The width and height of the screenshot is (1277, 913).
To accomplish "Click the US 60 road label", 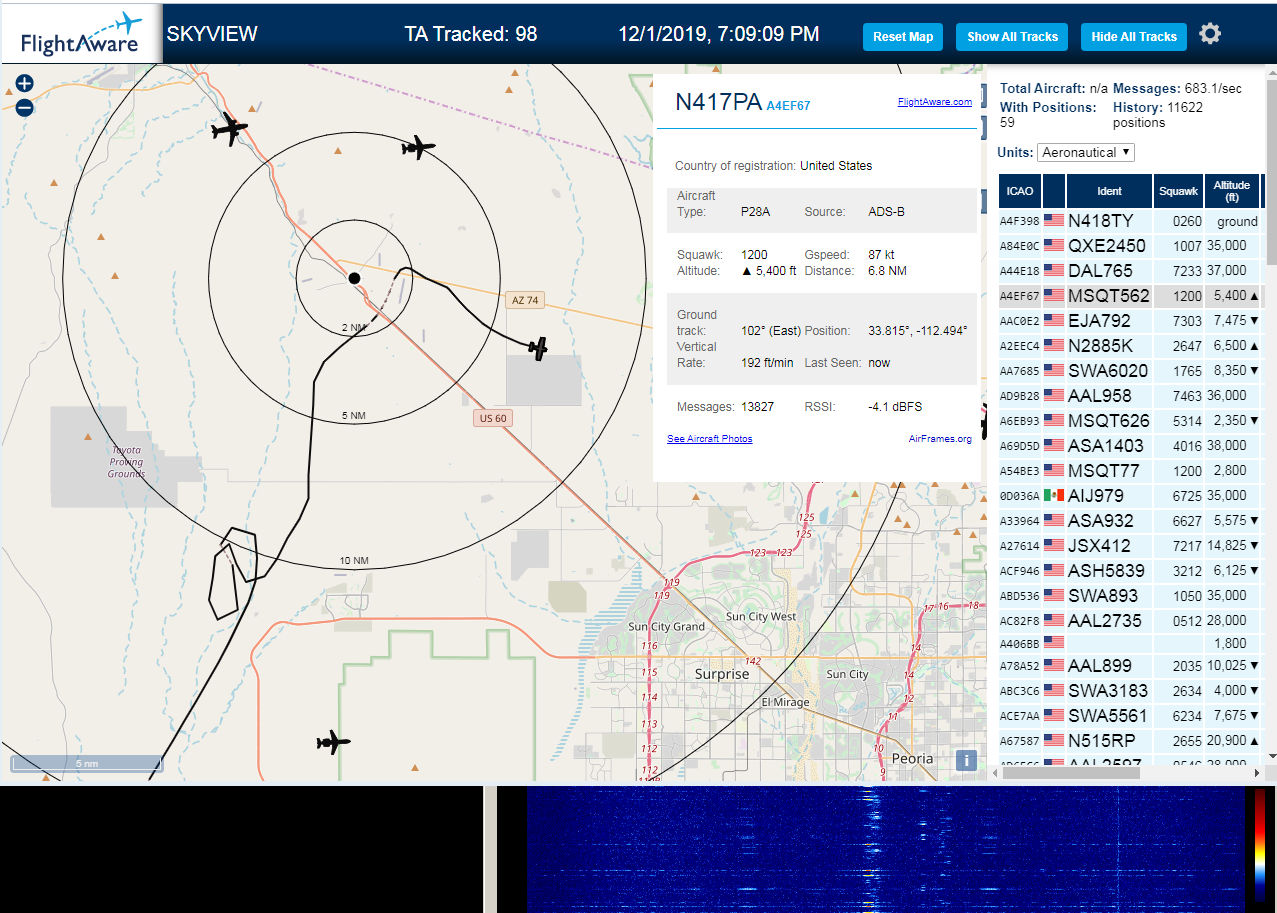I will pos(493,418).
